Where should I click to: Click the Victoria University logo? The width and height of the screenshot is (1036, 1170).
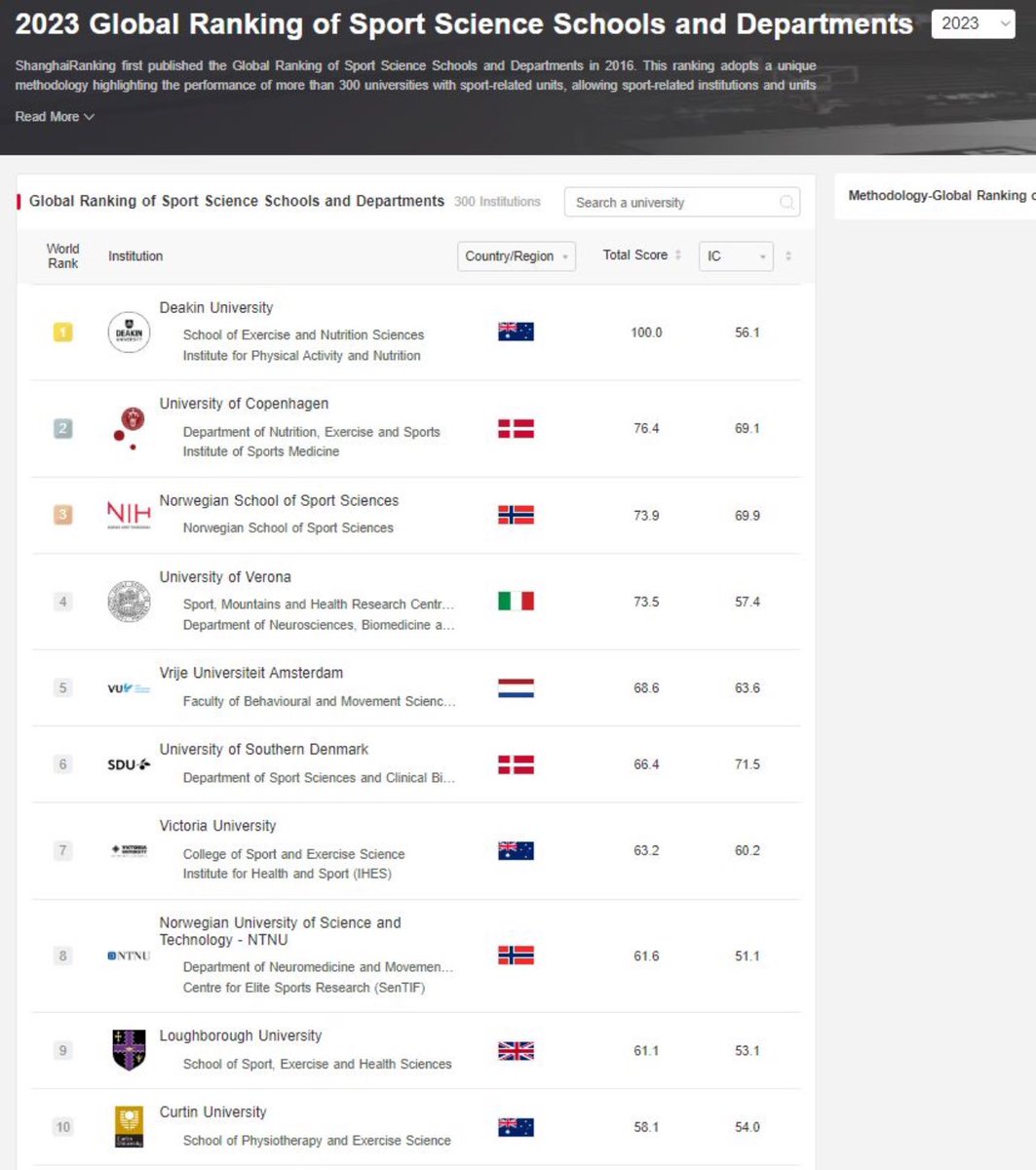129,850
